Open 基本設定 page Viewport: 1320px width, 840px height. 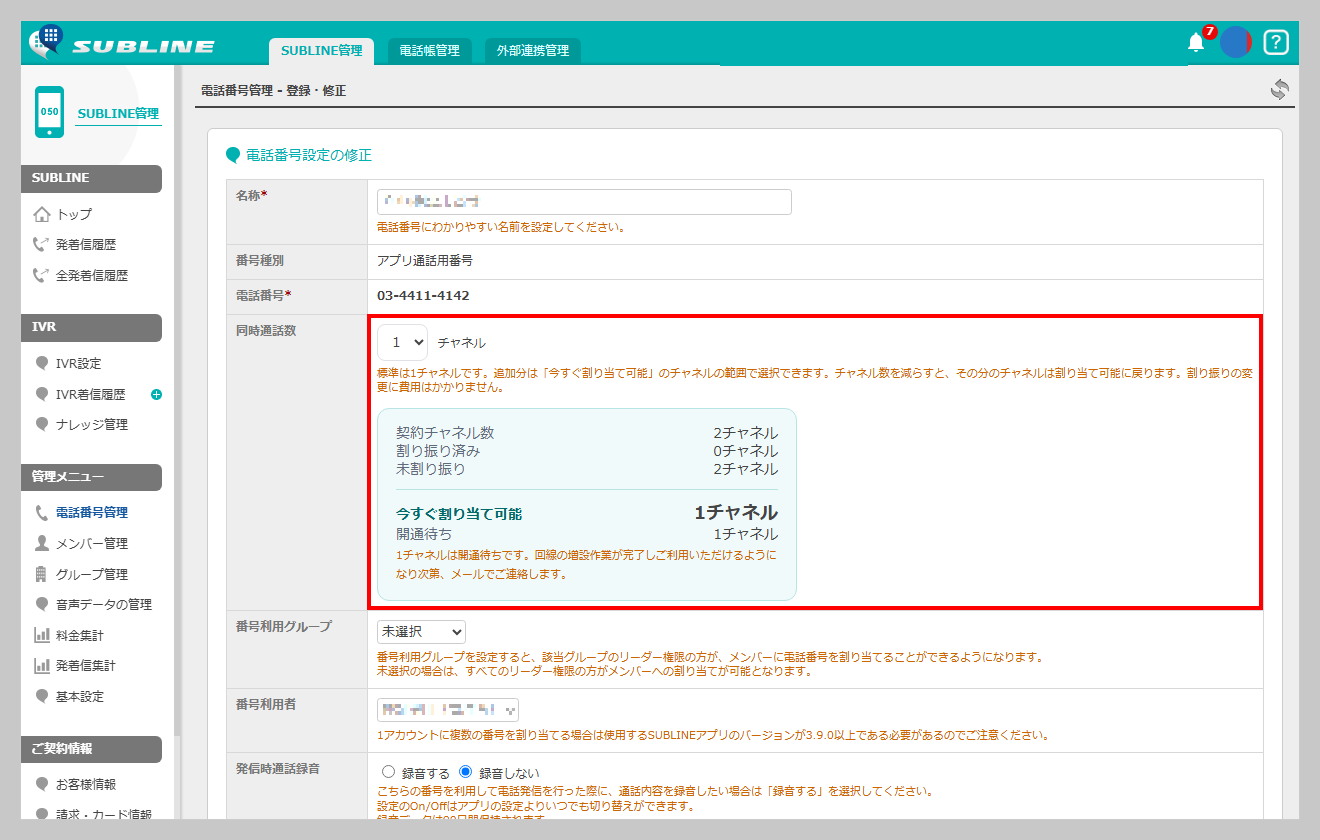point(80,696)
